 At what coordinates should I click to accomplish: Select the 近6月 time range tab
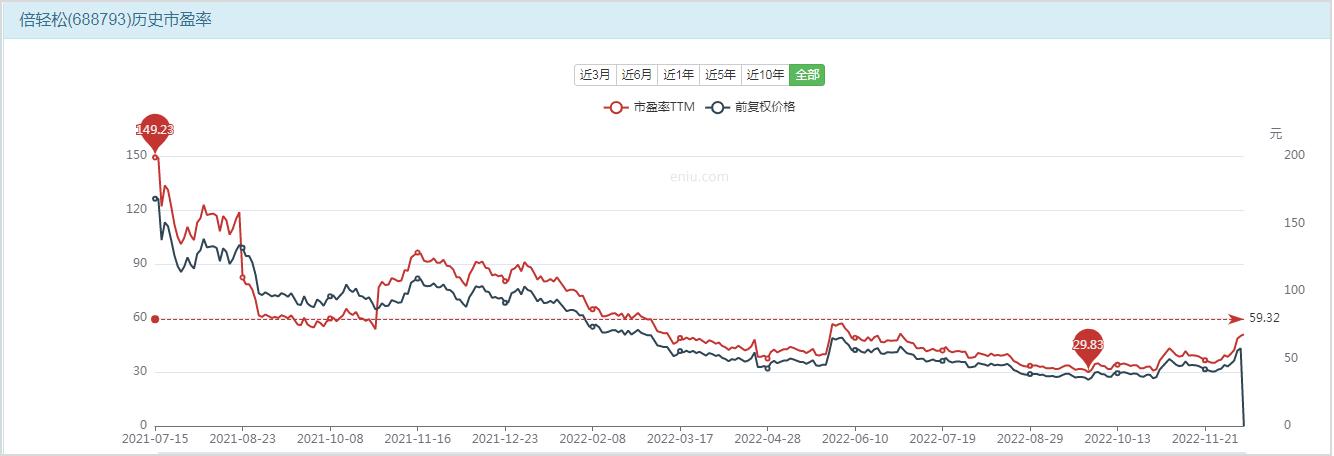click(x=637, y=75)
